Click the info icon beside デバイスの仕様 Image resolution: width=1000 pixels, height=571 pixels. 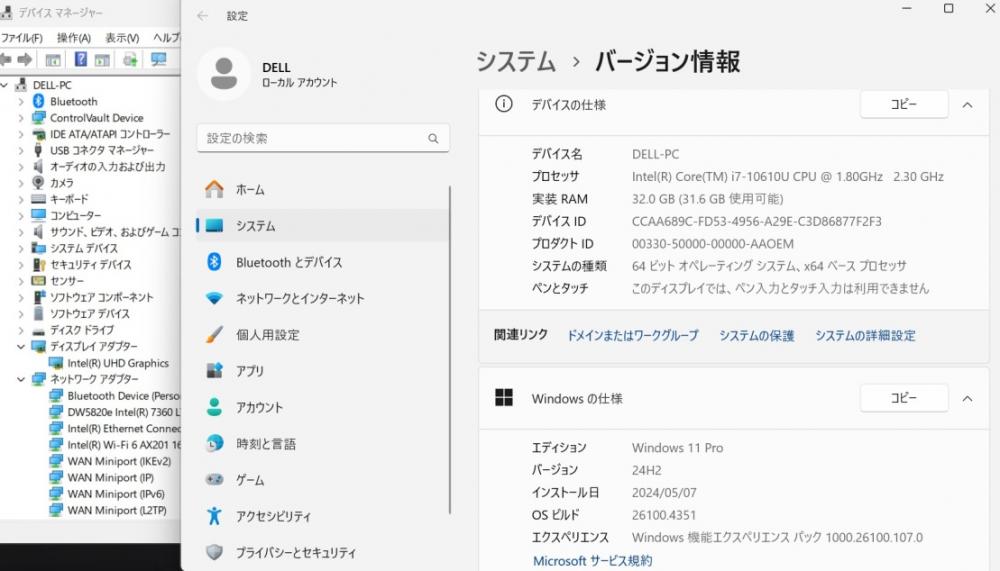point(504,104)
